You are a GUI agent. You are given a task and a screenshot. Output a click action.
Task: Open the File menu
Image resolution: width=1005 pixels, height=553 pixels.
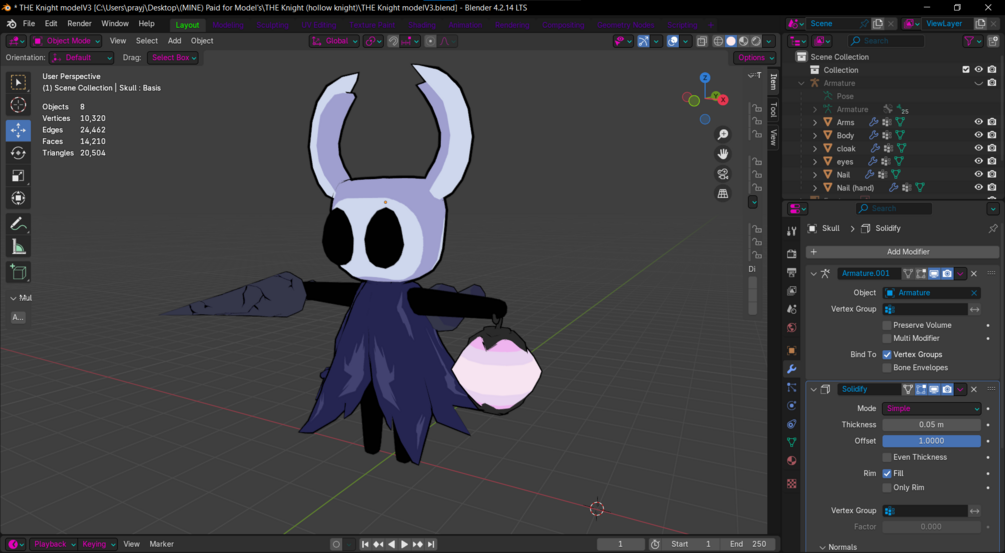[29, 24]
